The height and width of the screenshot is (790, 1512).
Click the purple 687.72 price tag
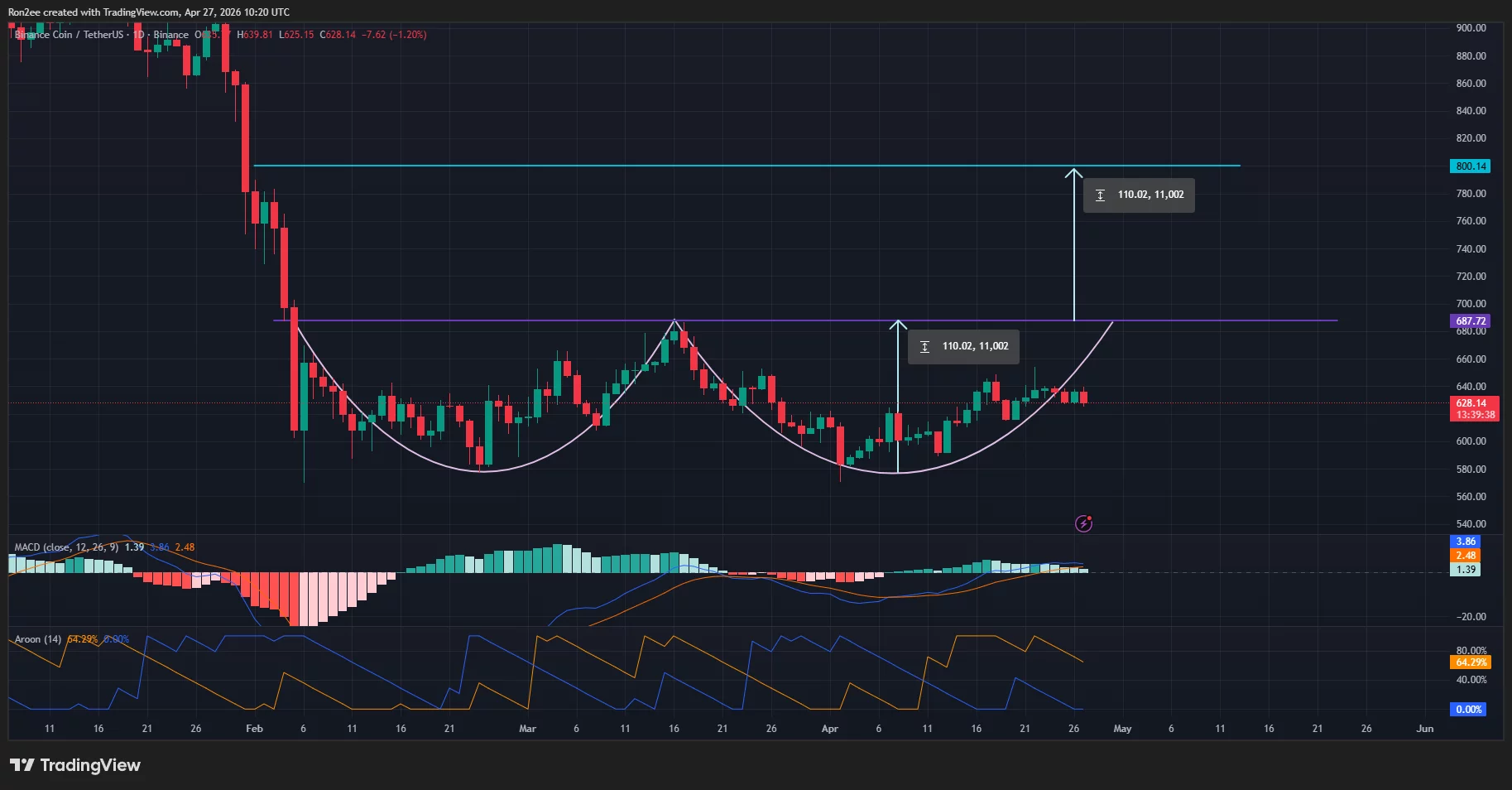[x=1471, y=320]
